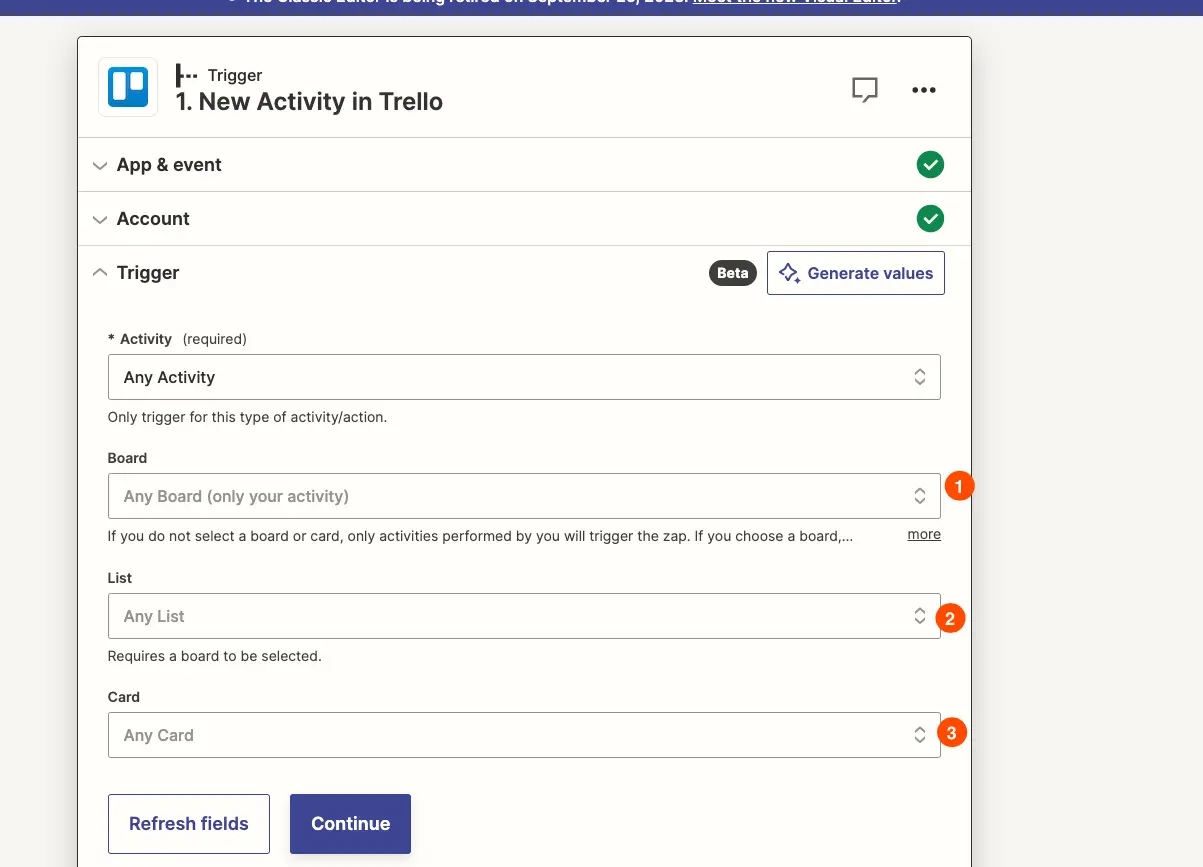Image resolution: width=1203 pixels, height=867 pixels.
Task: Click the more link under Board help text
Action: click(924, 535)
